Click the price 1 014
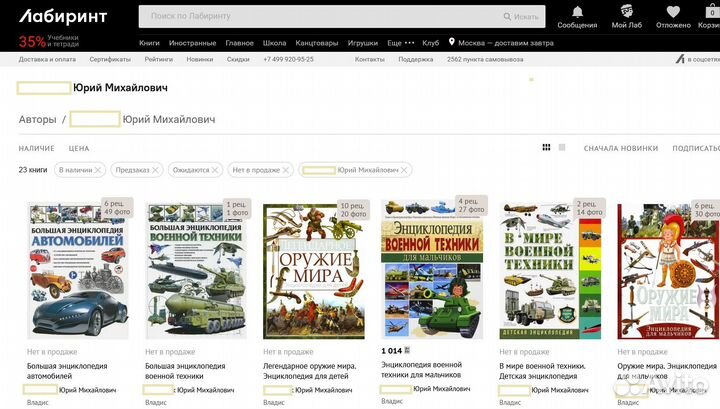 [x=395, y=351]
